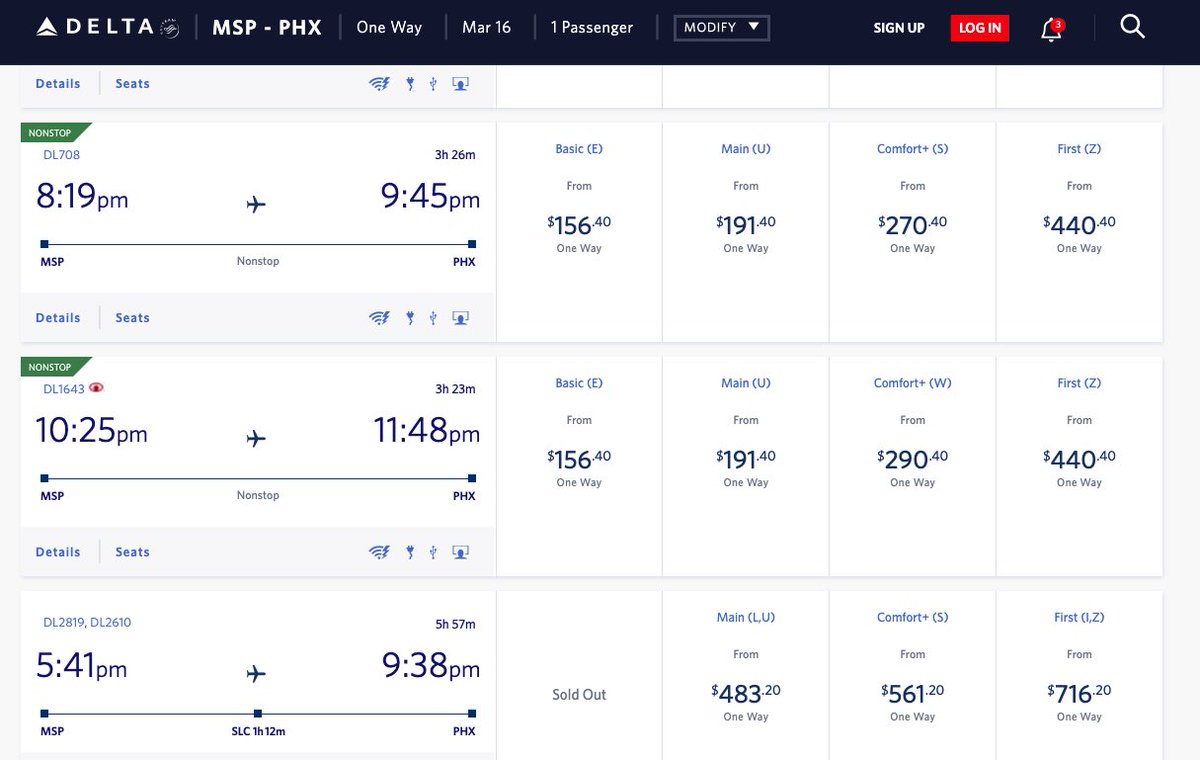Click flight number DL708
Image resolution: width=1200 pixels, height=760 pixels.
tap(61, 155)
